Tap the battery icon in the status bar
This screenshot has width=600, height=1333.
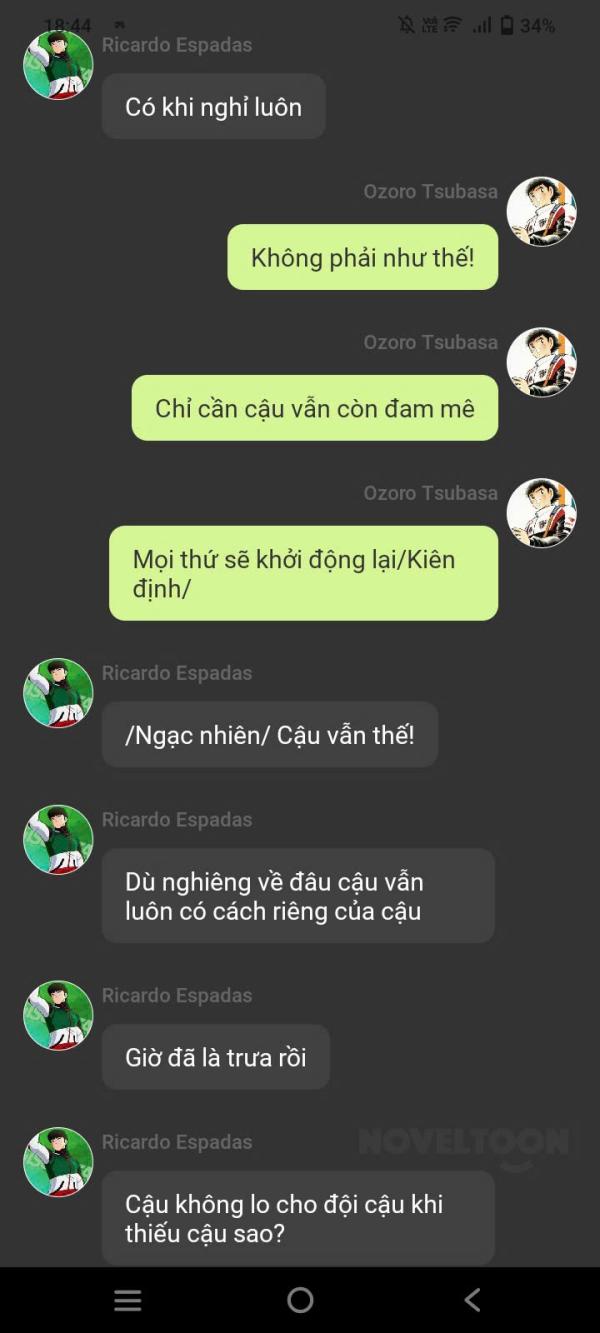[507, 26]
